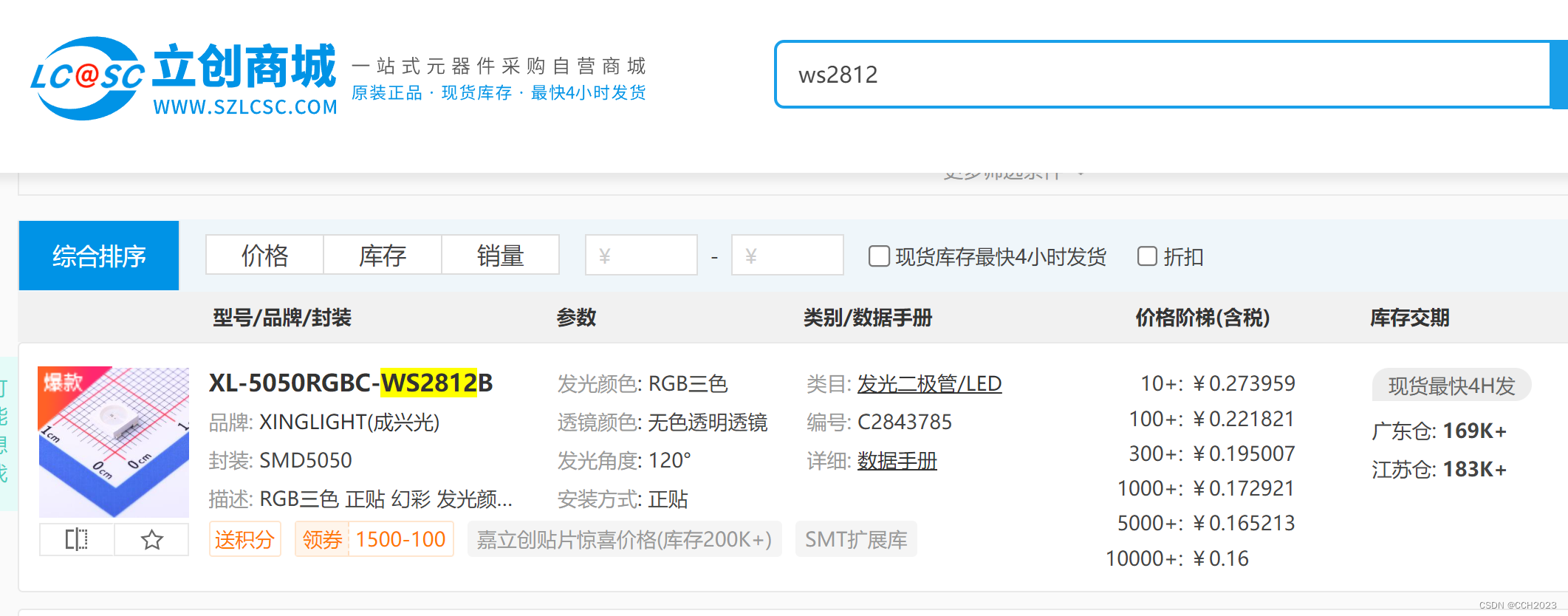Screen dimensions: 1568x616
Task: Click the 型号/品牌/封装 column header
Action: click(282, 318)
